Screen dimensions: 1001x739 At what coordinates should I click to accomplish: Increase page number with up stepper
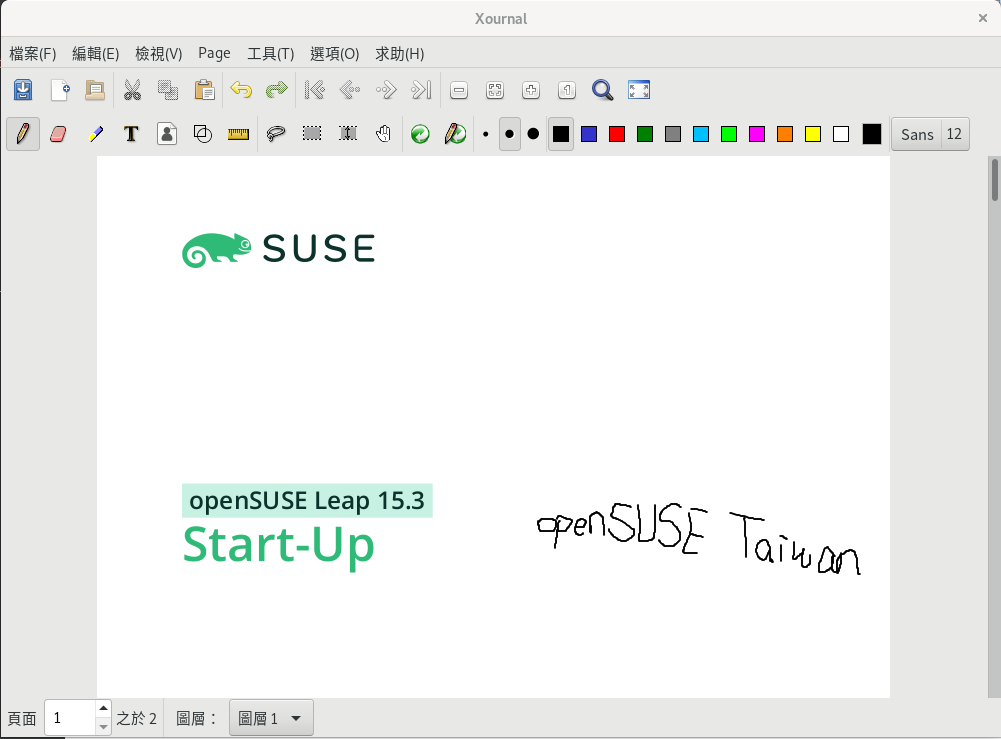coord(103,708)
